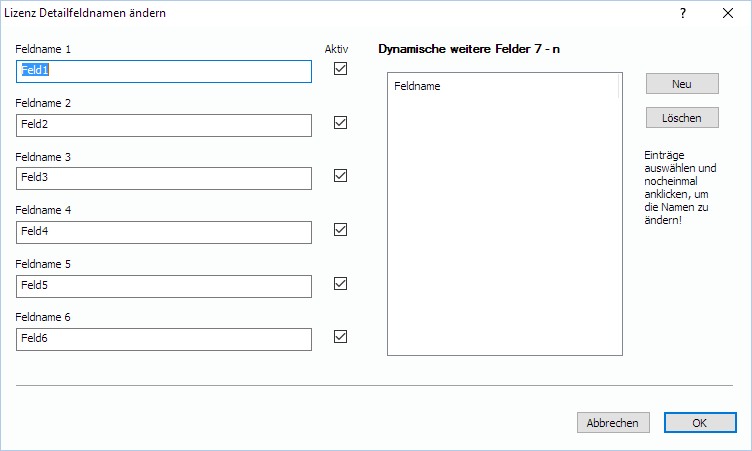Click the 'Feldname 4' label

[43, 210]
